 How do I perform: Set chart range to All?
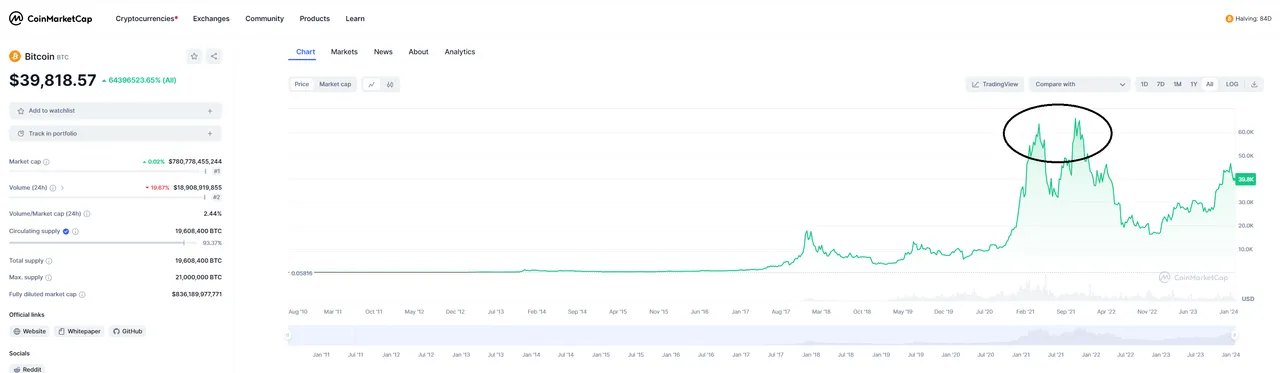(1209, 84)
